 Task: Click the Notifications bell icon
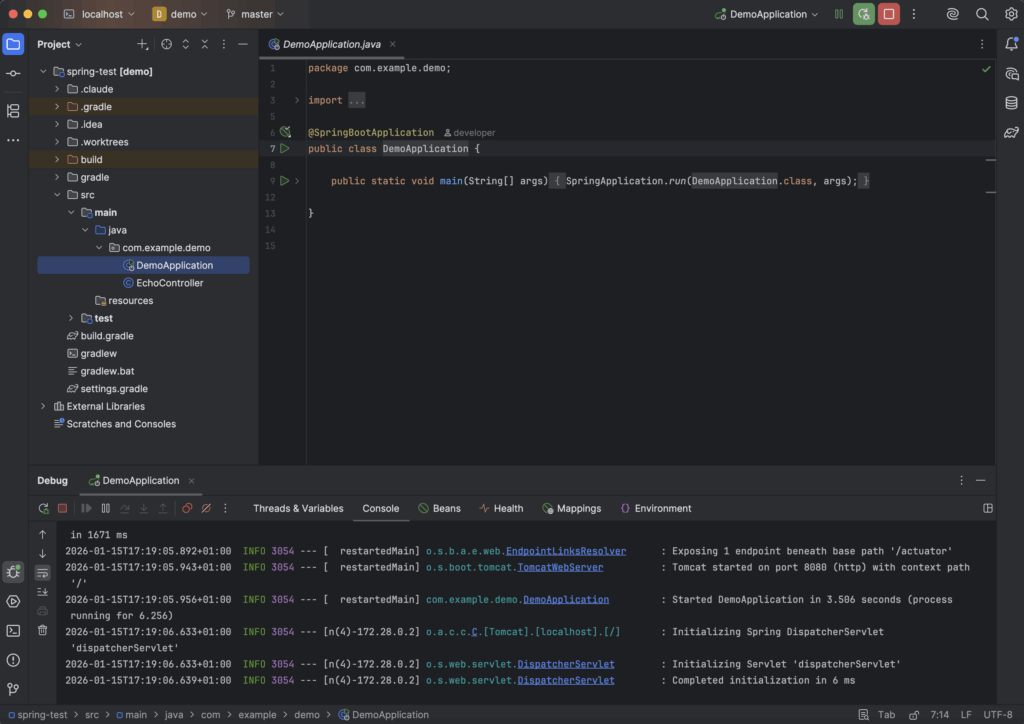pos(1012,44)
